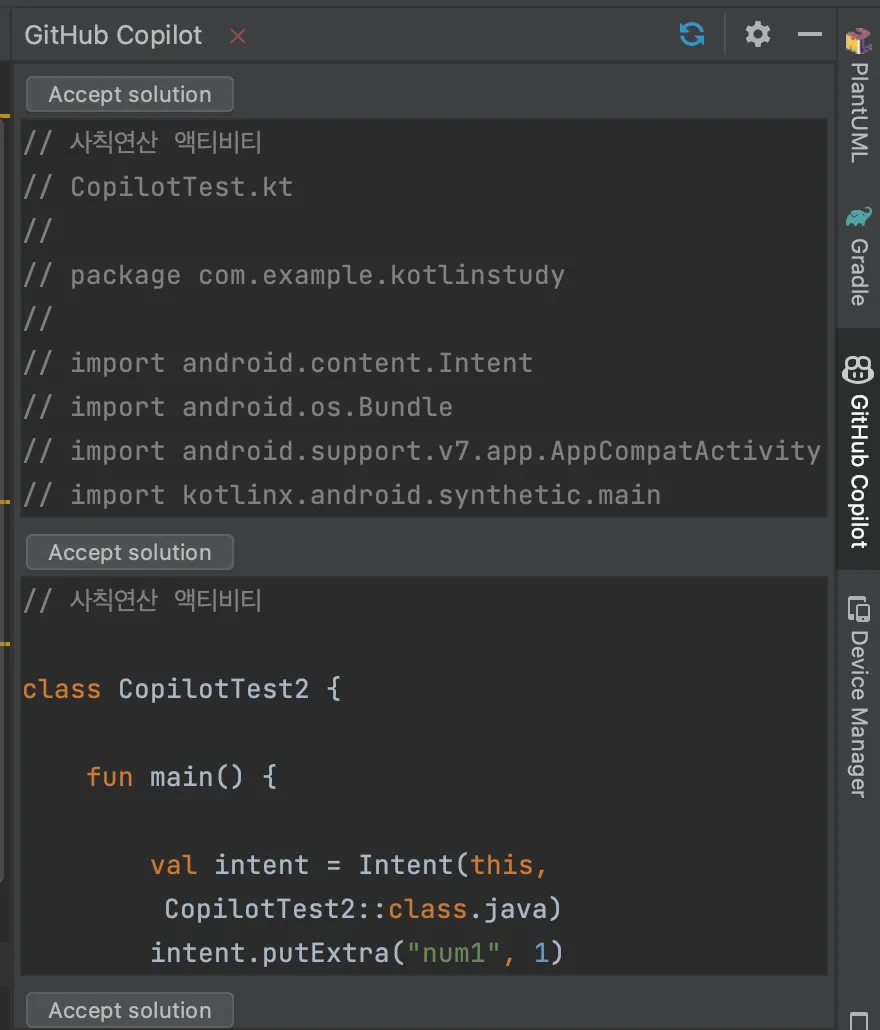
Task: Click the 'CopilotTest2::class.java)' line
Action: click(x=363, y=909)
